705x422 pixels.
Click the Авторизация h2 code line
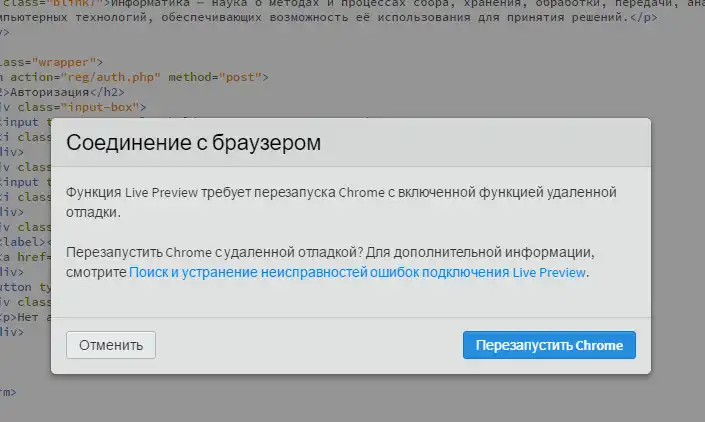62,92
